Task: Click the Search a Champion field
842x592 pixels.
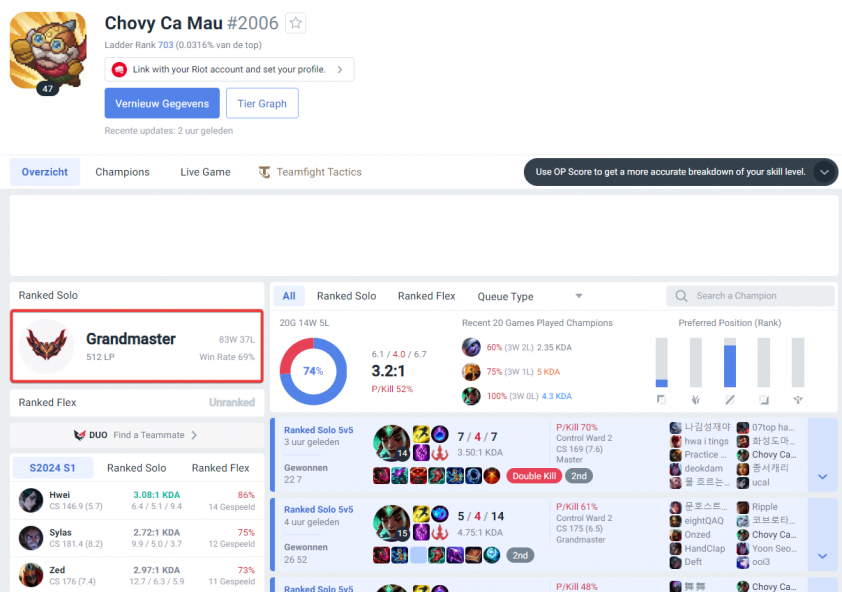Action: coord(750,296)
